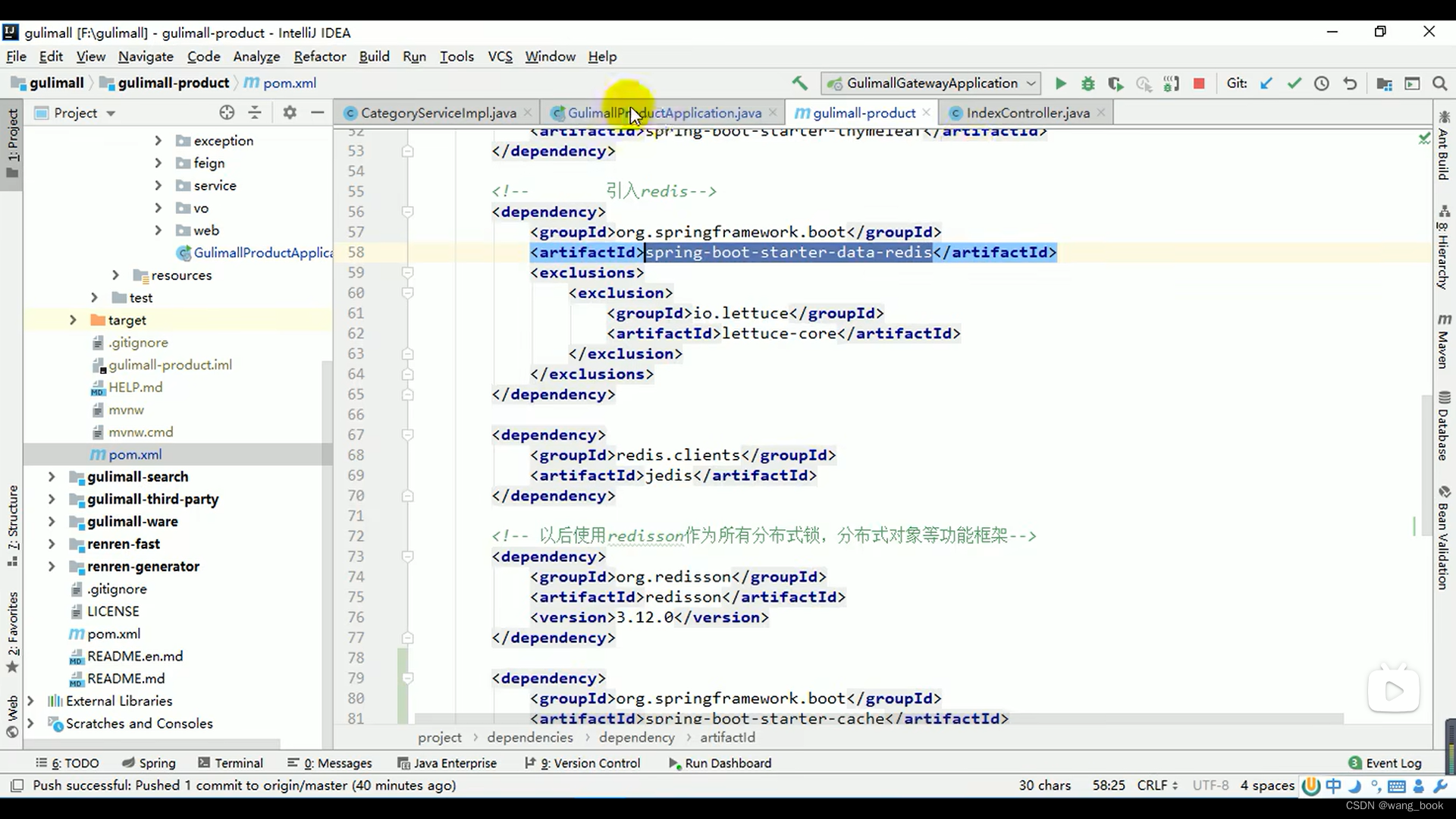Change UTF-8 file encoding in status bar
This screenshot has width=1456, height=819.
click(1210, 786)
